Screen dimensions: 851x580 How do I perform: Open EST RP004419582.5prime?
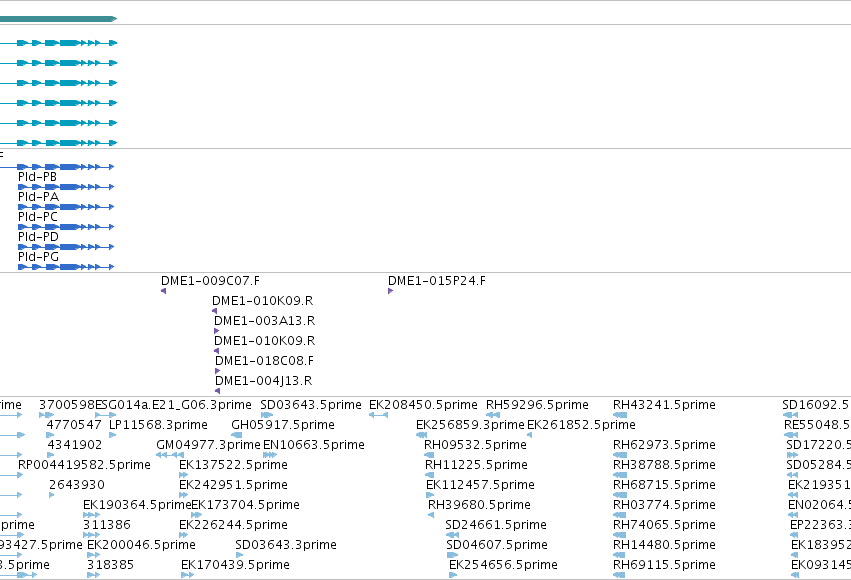(x=84, y=465)
